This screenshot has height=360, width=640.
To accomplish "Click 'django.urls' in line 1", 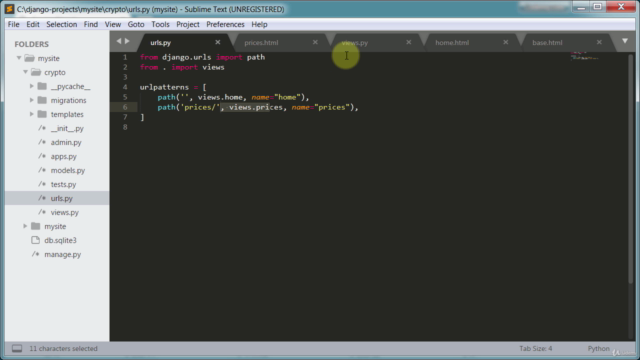I will (x=187, y=57).
